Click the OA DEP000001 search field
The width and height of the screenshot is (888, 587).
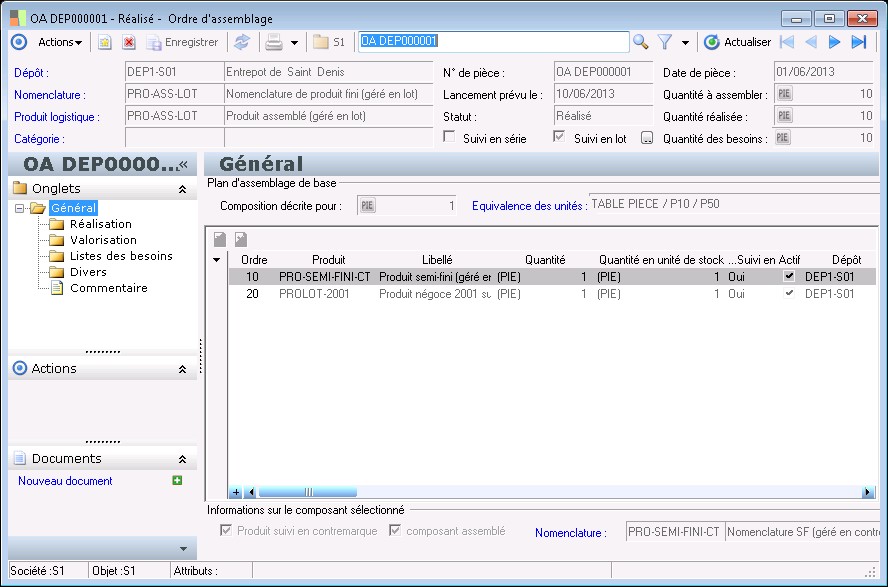point(494,41)
